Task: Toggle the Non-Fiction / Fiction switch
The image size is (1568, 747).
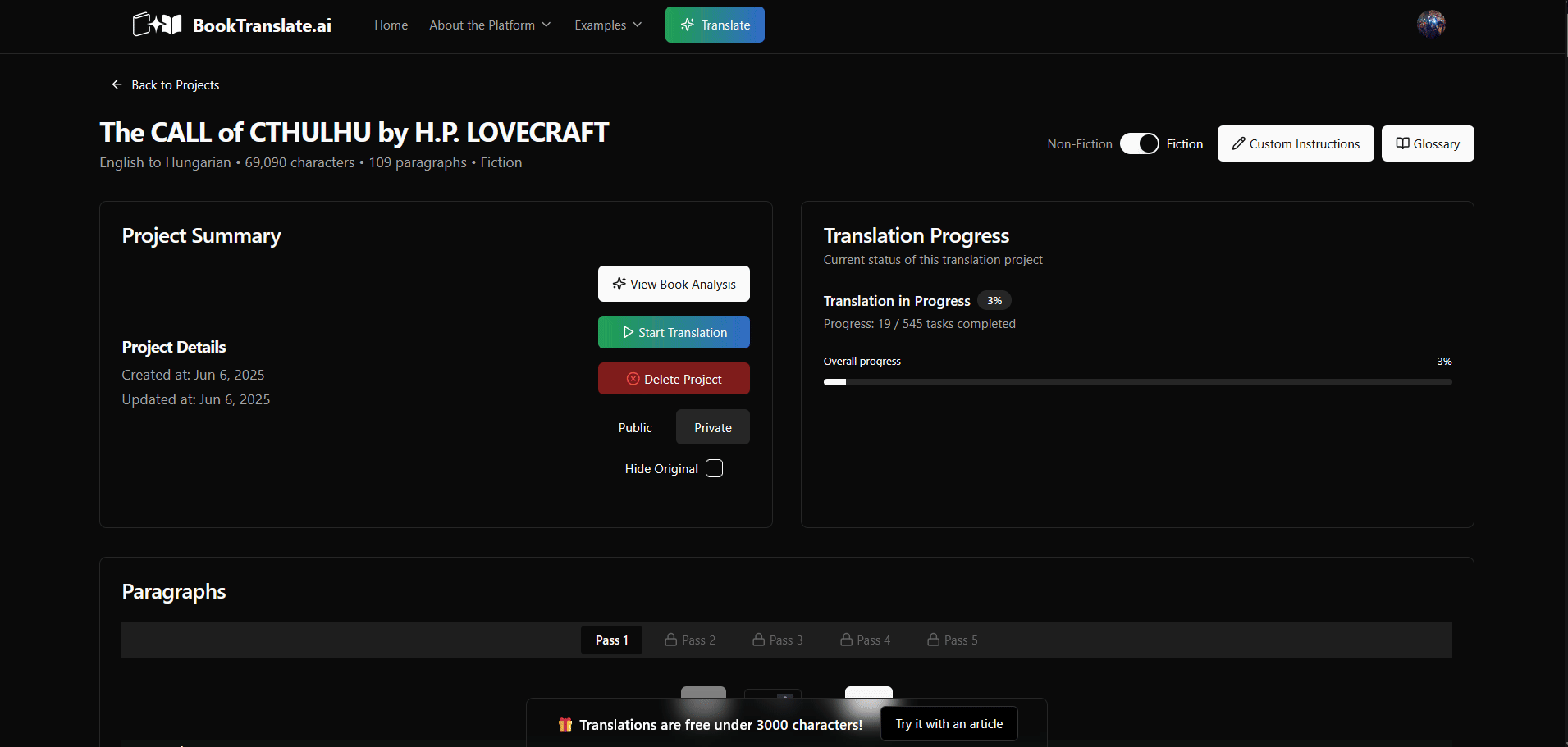Action: coord(1139,143)
